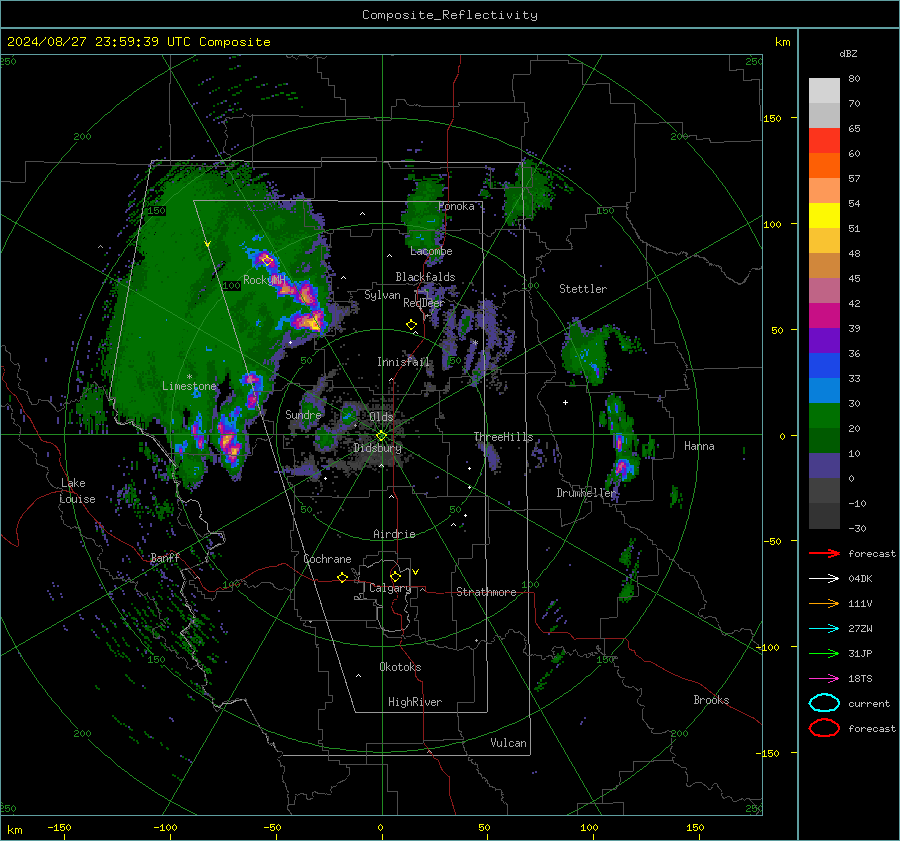Click the yellow diamond marker under Cochrane
900x841 pixels.
343,578
